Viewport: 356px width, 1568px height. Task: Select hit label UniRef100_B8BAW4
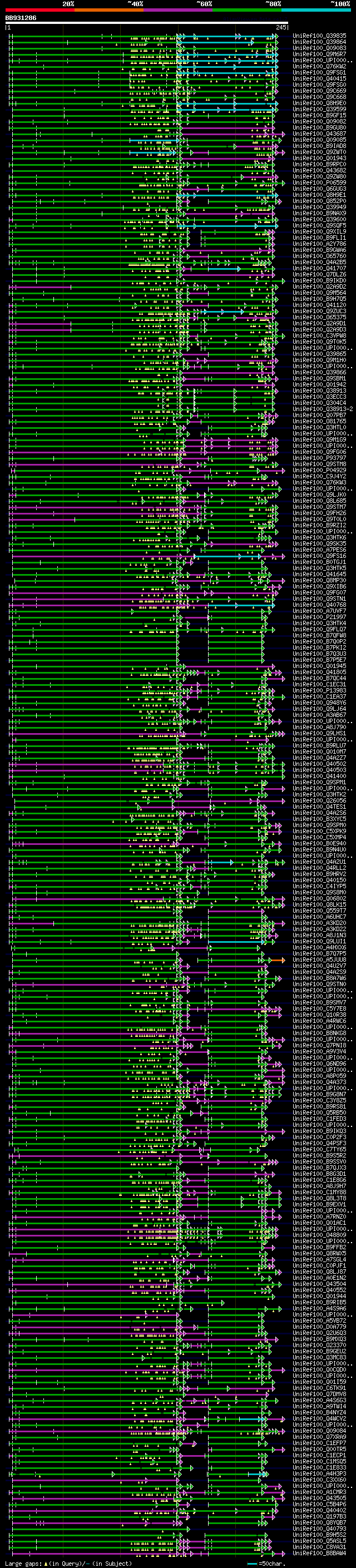click(x=319, y=1553)
